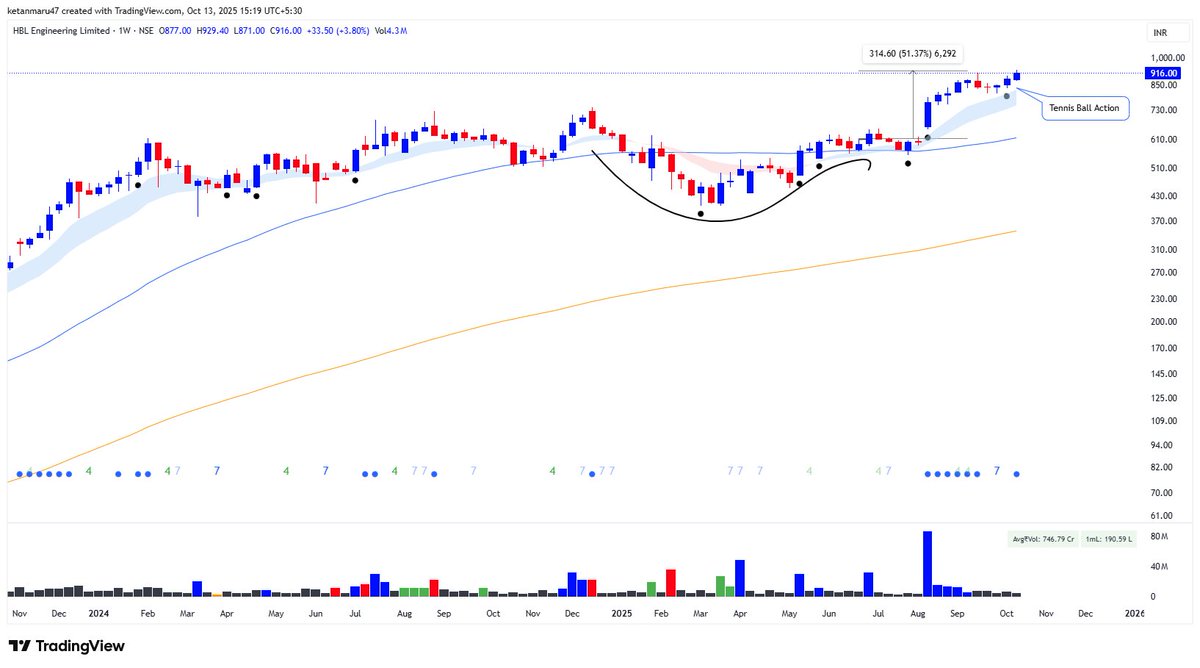Screen dimensions: 1200x668
Task: Click the 82.00 price axis label
Action: (x=1160, y=468)
